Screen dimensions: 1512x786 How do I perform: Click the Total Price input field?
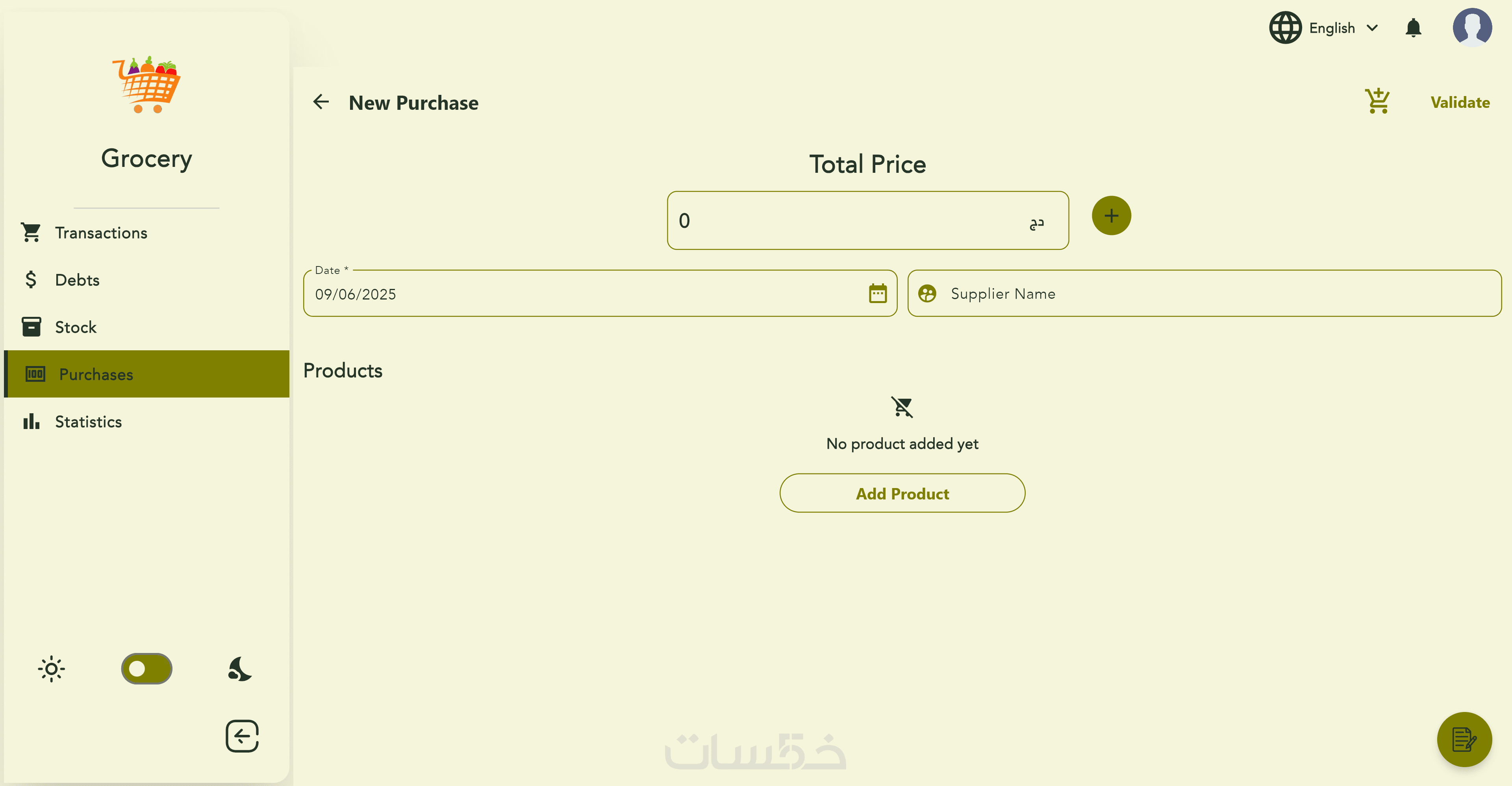pyautogui.click(x=845, y=220)
